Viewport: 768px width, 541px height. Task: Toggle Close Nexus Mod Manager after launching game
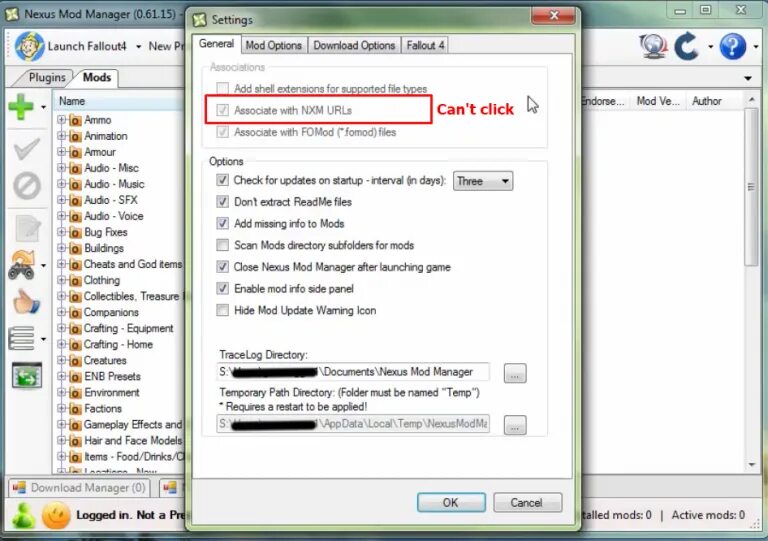(x=222, y=266)
